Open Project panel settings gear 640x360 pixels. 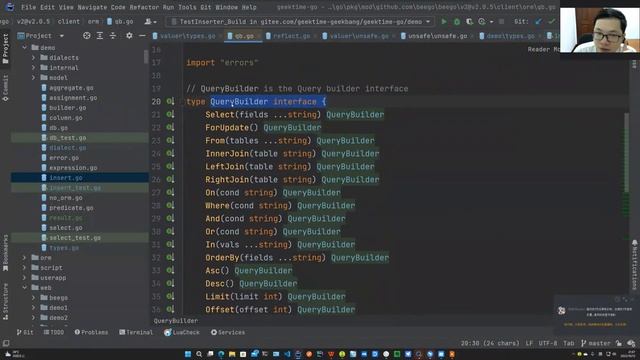pos(129,36)
